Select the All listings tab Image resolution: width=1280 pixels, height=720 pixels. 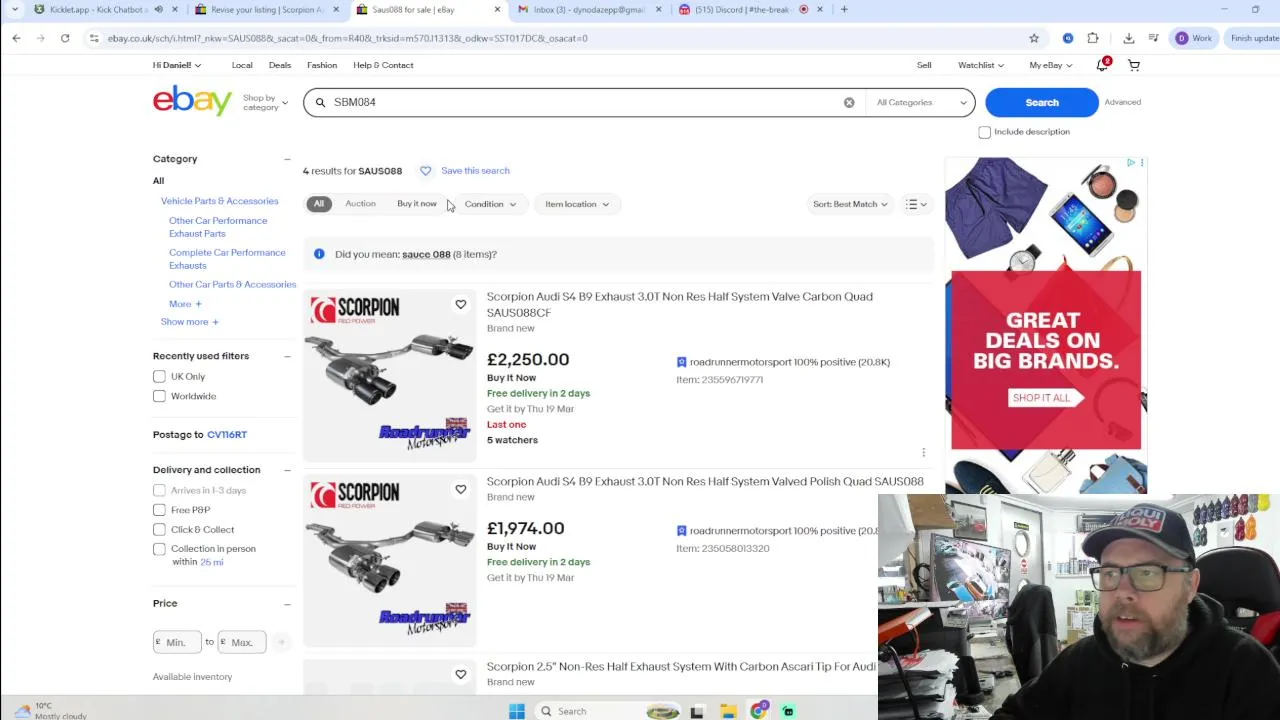point(319,204)
